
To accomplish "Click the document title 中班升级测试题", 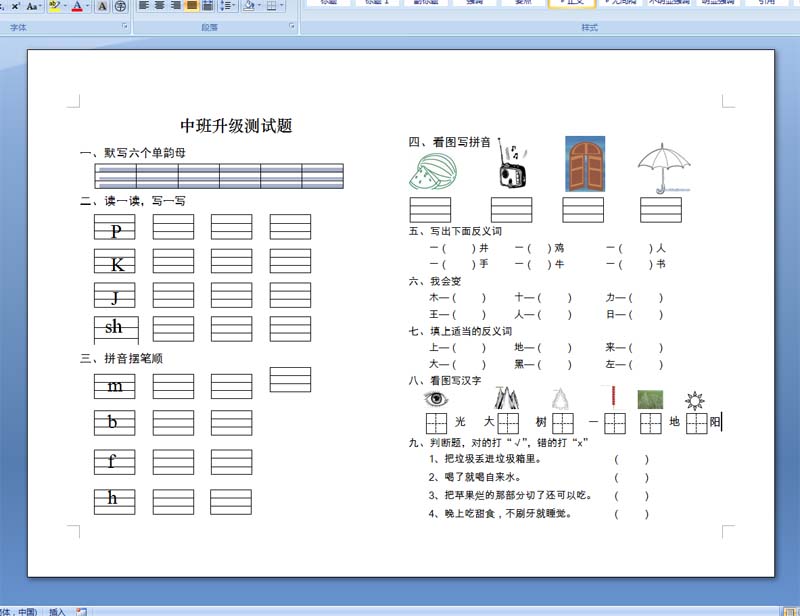I will [236, 126].
